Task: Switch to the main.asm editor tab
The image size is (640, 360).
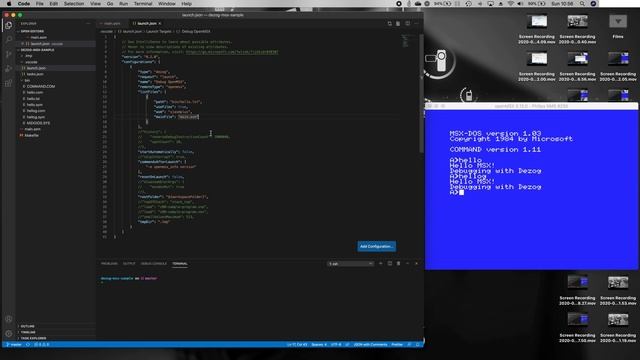Action: [111, 24]
